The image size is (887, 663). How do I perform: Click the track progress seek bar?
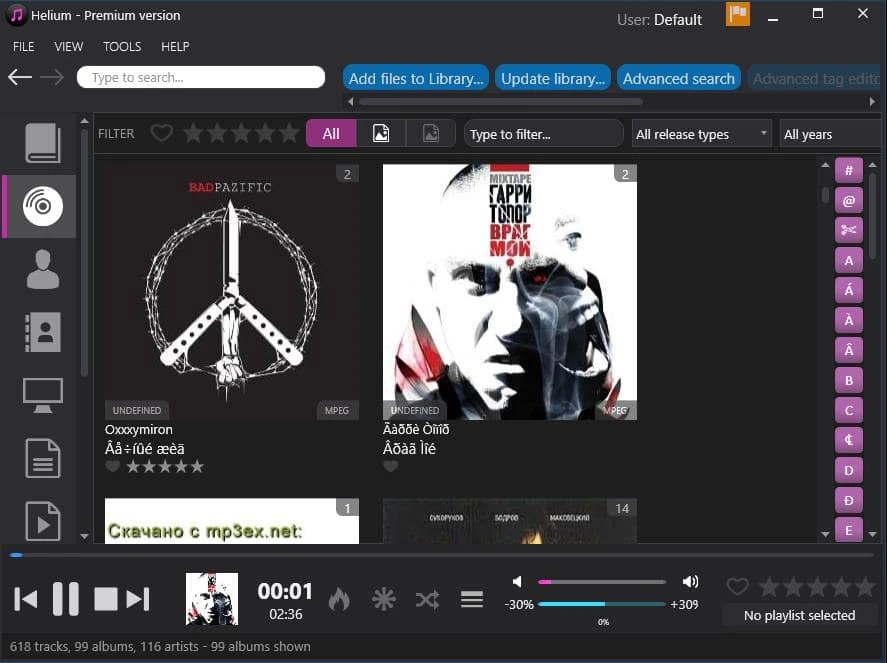coord(442,555)
